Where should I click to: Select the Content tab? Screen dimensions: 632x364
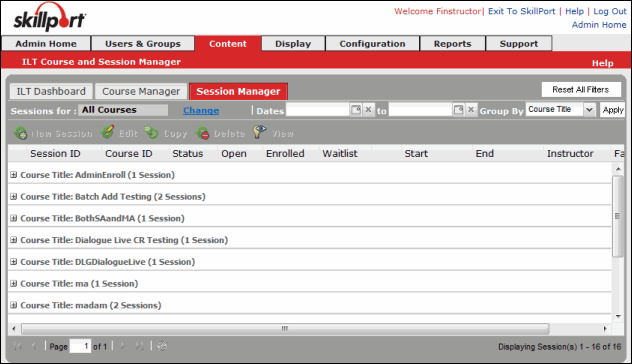228,44
